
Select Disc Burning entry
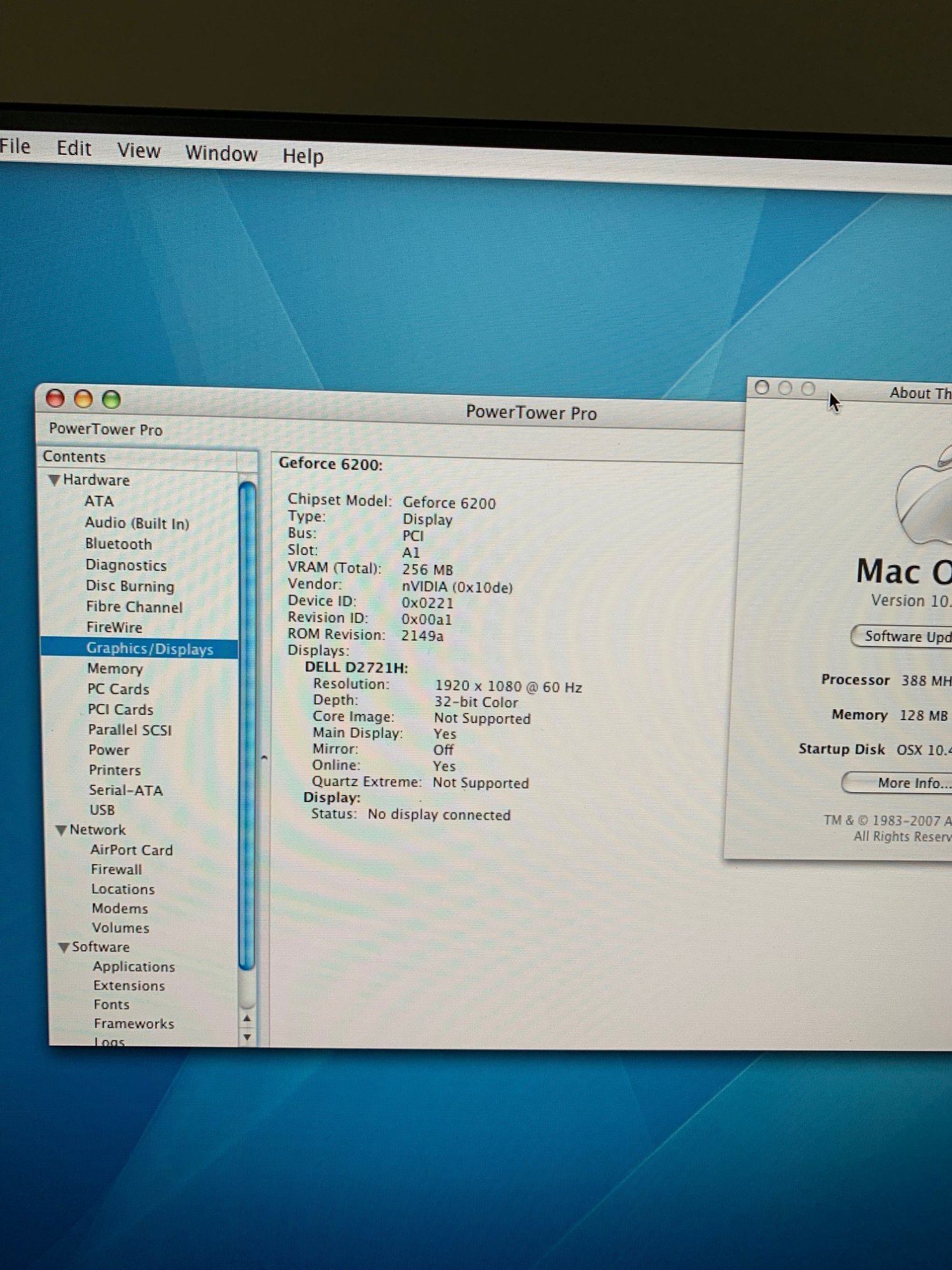(130, 586)
